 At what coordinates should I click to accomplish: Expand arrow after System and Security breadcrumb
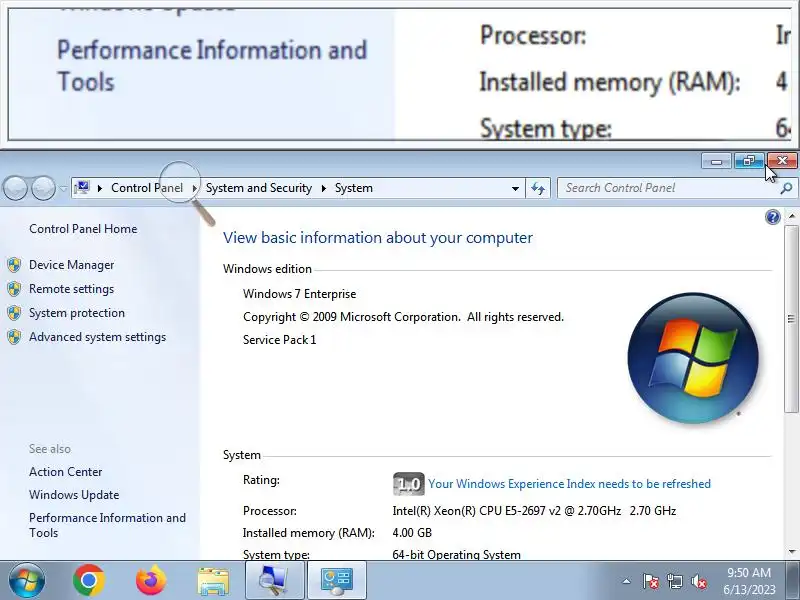point(323,188)
